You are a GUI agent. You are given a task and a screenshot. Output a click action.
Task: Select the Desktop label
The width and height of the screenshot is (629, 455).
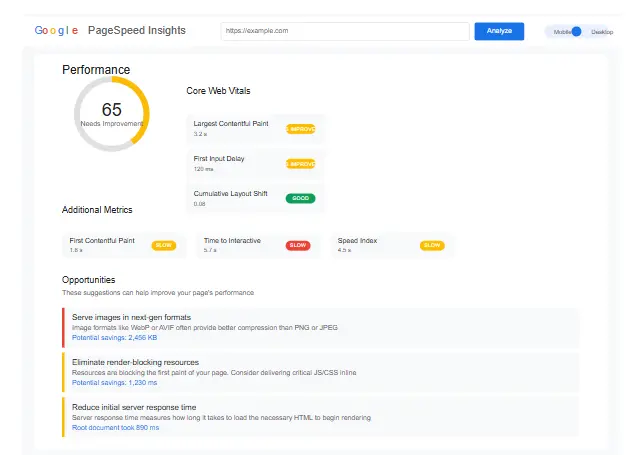coord(602,32)
